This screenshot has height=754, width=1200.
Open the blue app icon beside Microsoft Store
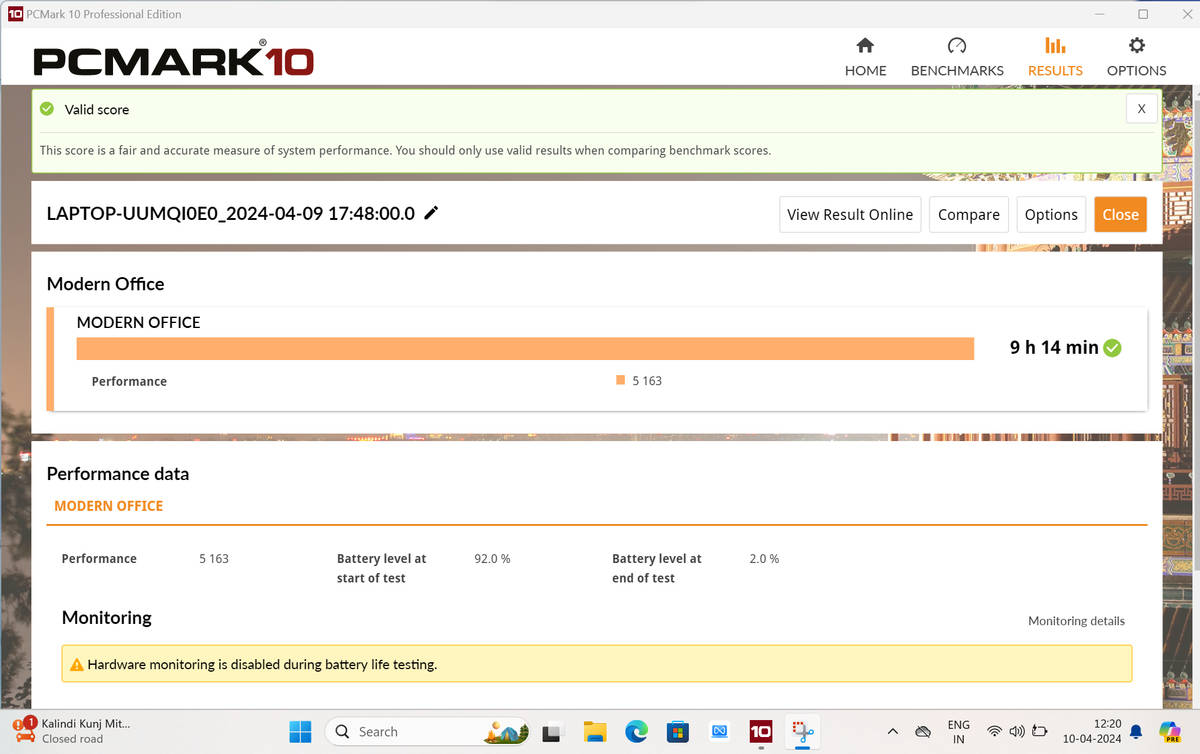(718, 731)
